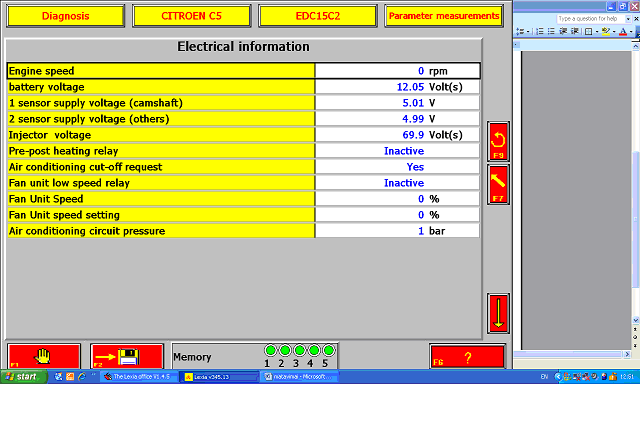Switch to Lexia v345.13 taskbar item
Image resolution: width=640 pixels, height=434 pixels.
tap(219, 377)
